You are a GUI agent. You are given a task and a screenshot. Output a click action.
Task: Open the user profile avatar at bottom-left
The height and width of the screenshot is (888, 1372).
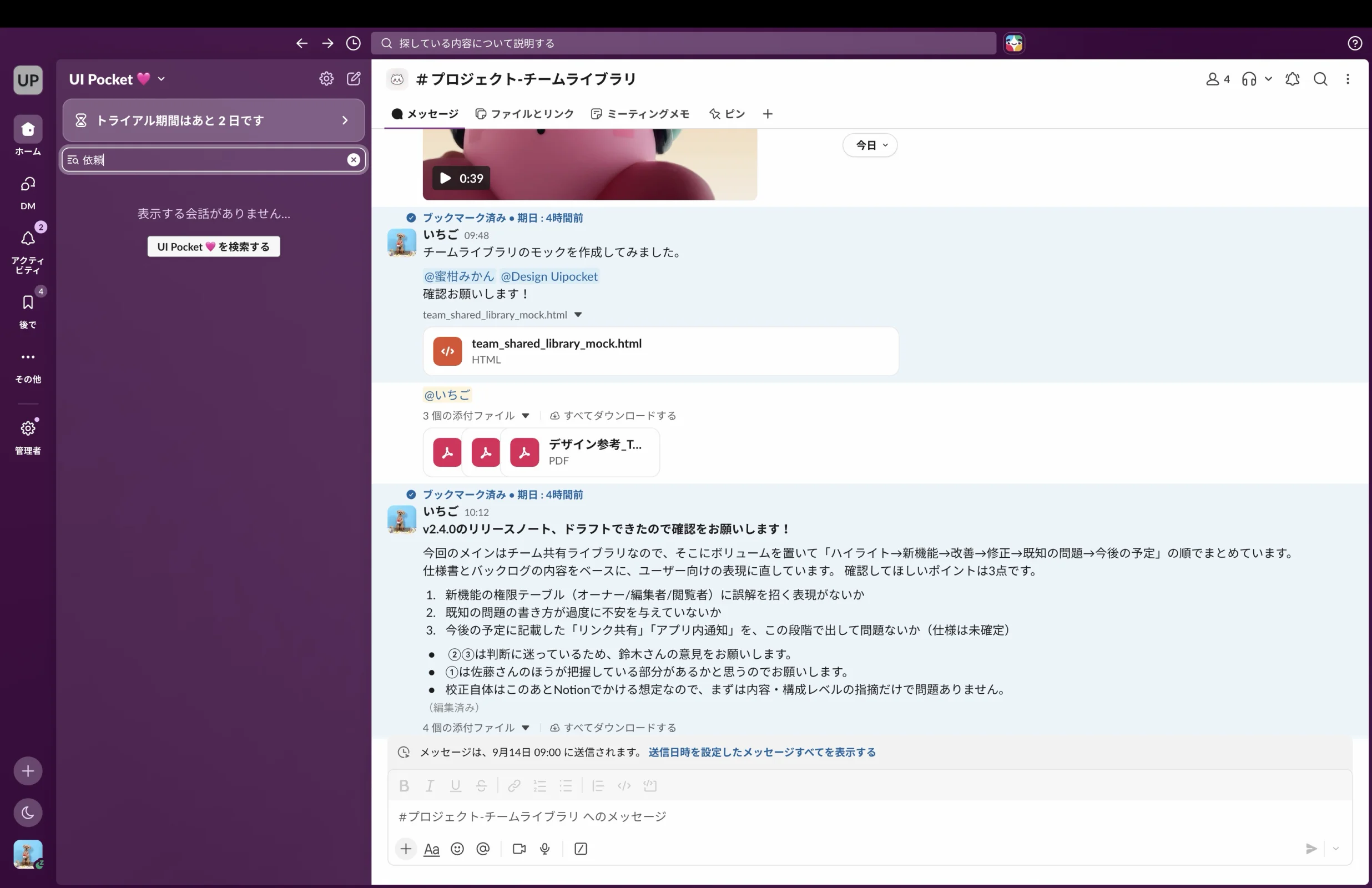28,854
